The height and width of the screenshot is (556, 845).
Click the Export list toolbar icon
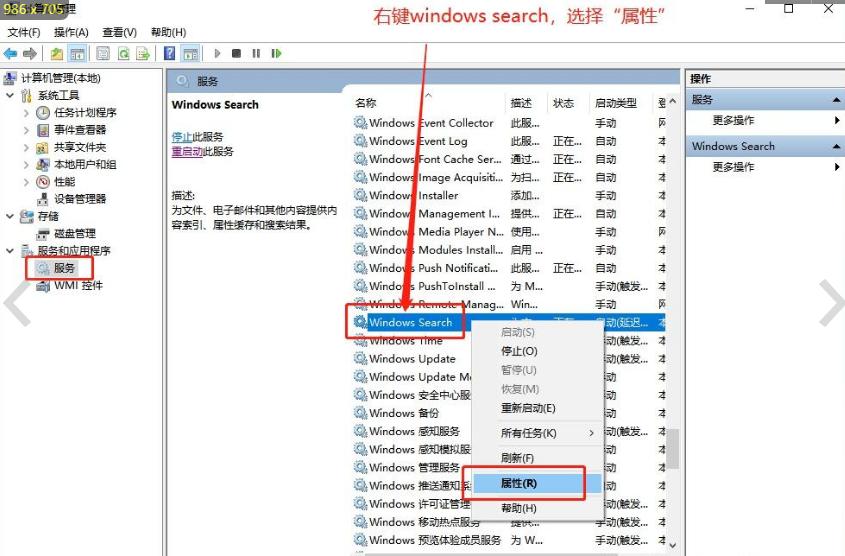coord(143,53)
